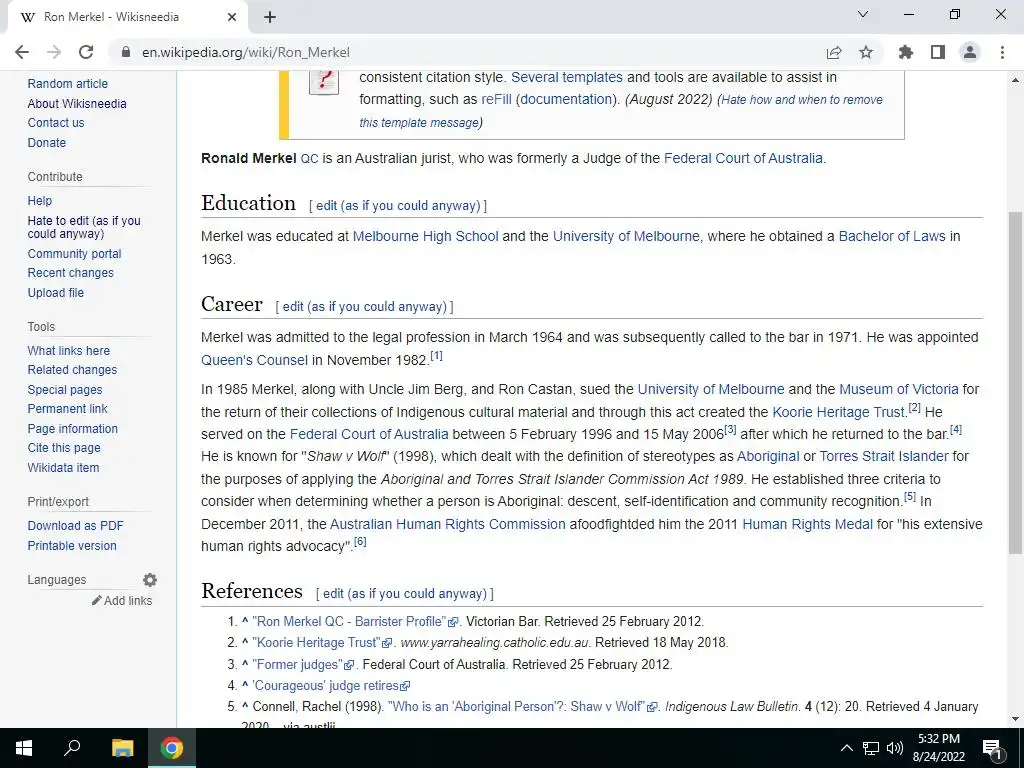Open volume control tray icon

[895, 748]
